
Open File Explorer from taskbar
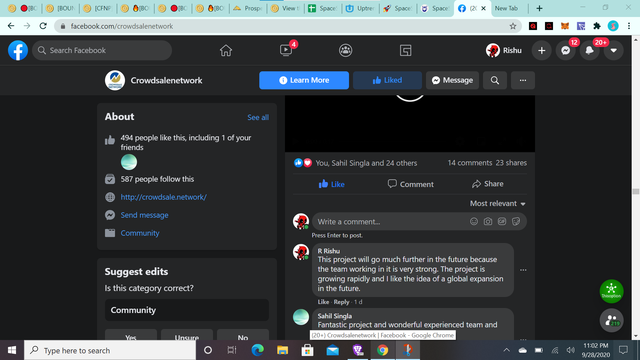282,350
